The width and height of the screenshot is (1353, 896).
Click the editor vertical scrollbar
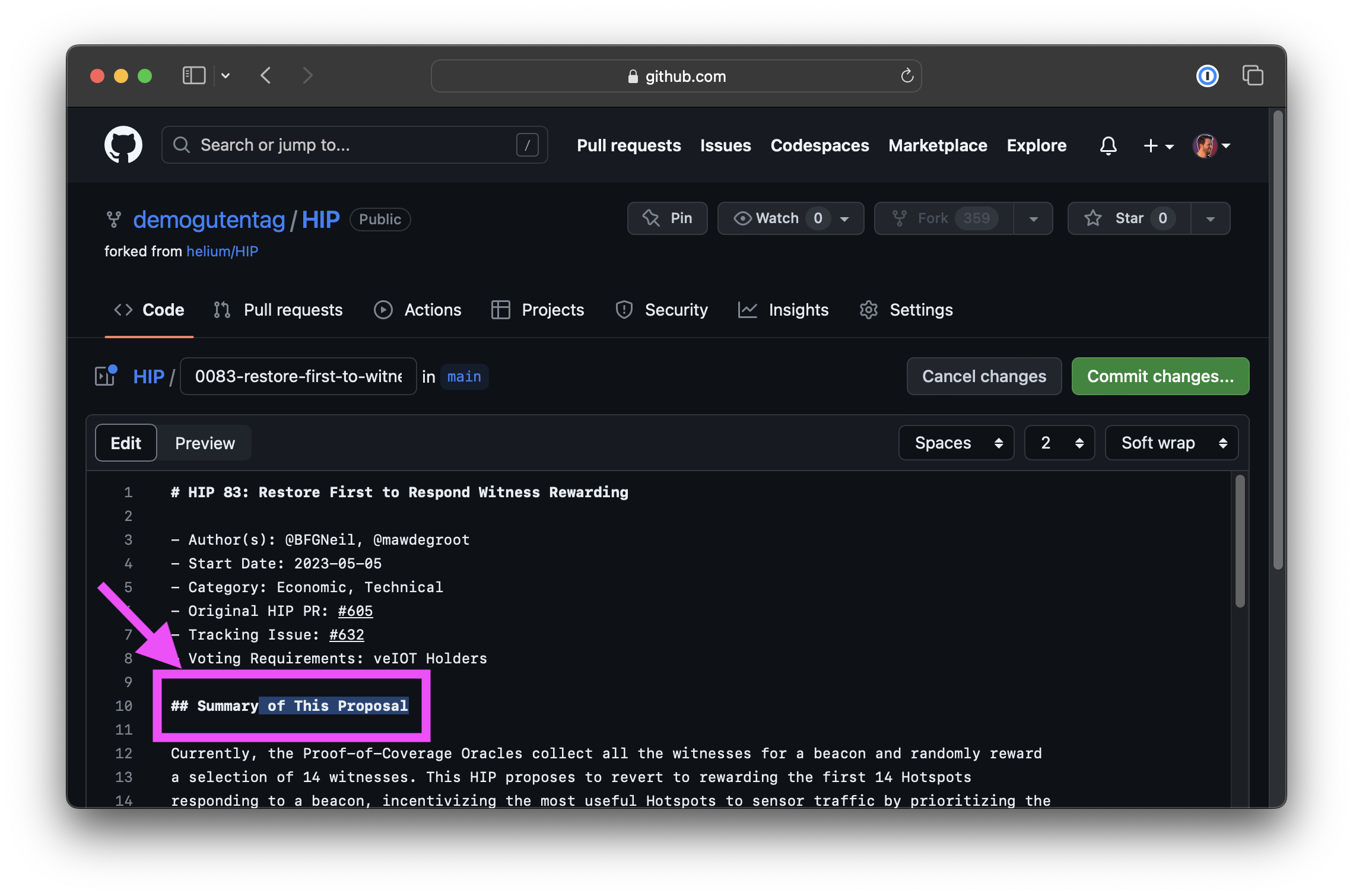1240,541
